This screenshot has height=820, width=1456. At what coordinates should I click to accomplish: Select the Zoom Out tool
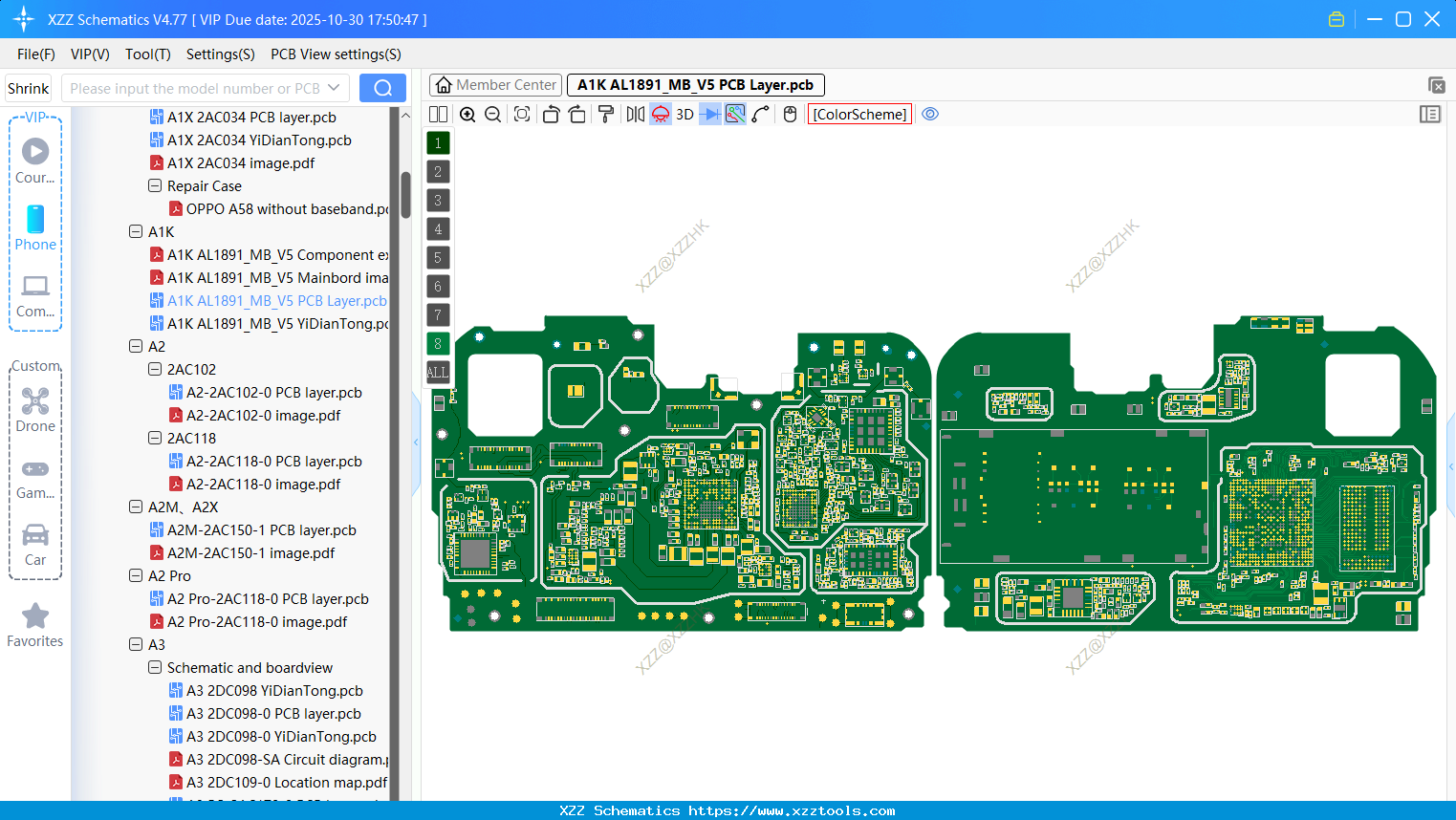pos(491,113)
